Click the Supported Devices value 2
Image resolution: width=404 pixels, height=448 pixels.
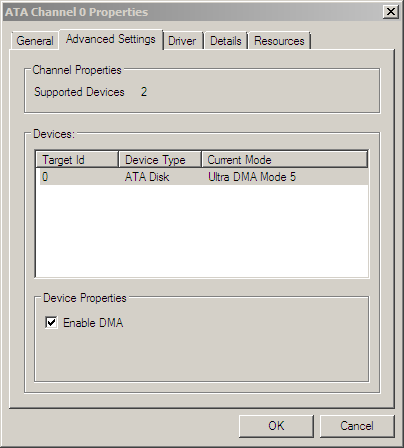pos(144,92)
